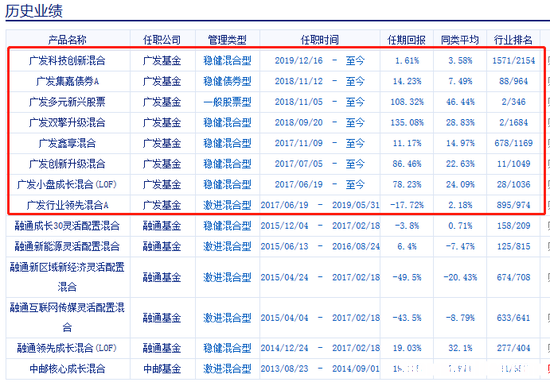This screenshot has width=550, height=386.
Task: Click the 86.46% return value
Action: [407, 164]
